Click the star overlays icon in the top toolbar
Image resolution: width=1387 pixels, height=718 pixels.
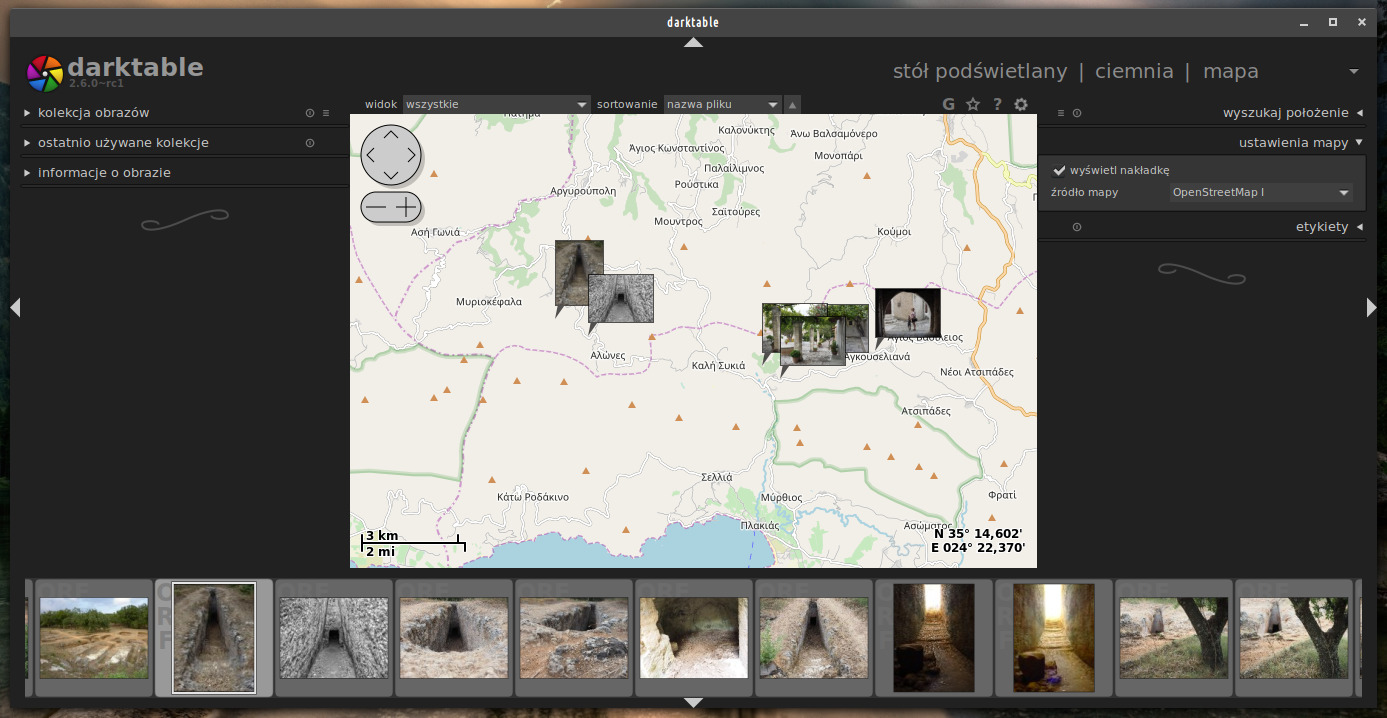973,104
